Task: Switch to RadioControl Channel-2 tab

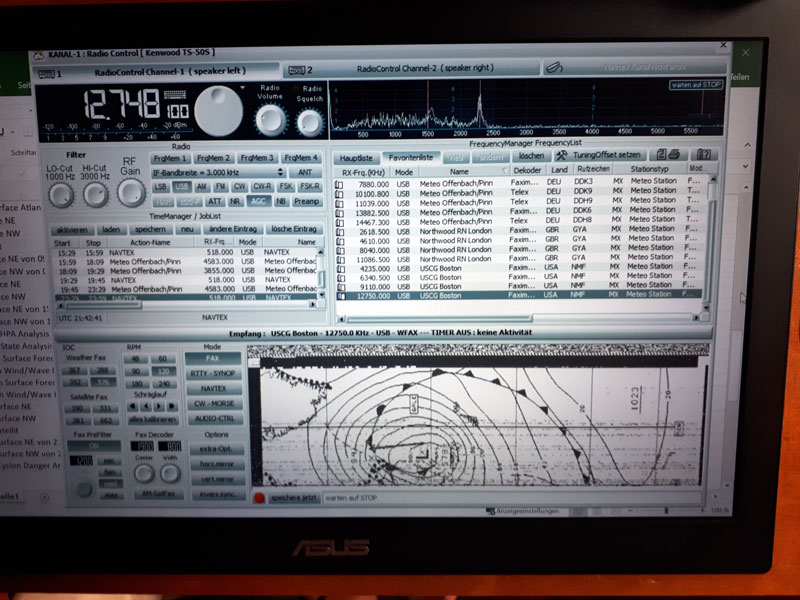Action: (x=411, y=68)
